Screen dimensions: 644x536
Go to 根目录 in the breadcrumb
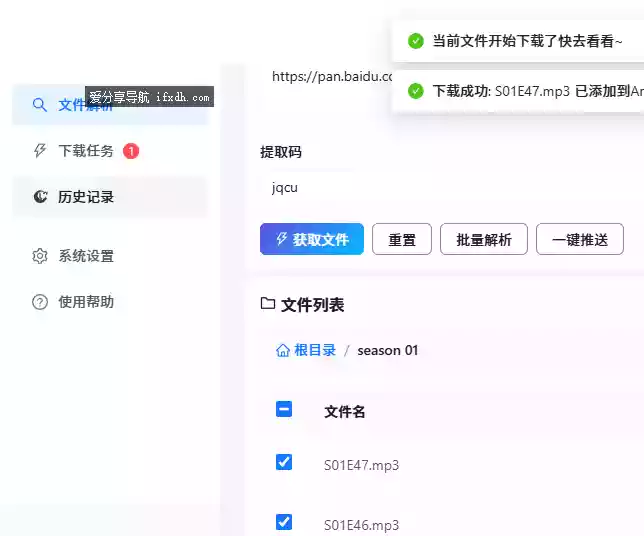click(315, 350)
